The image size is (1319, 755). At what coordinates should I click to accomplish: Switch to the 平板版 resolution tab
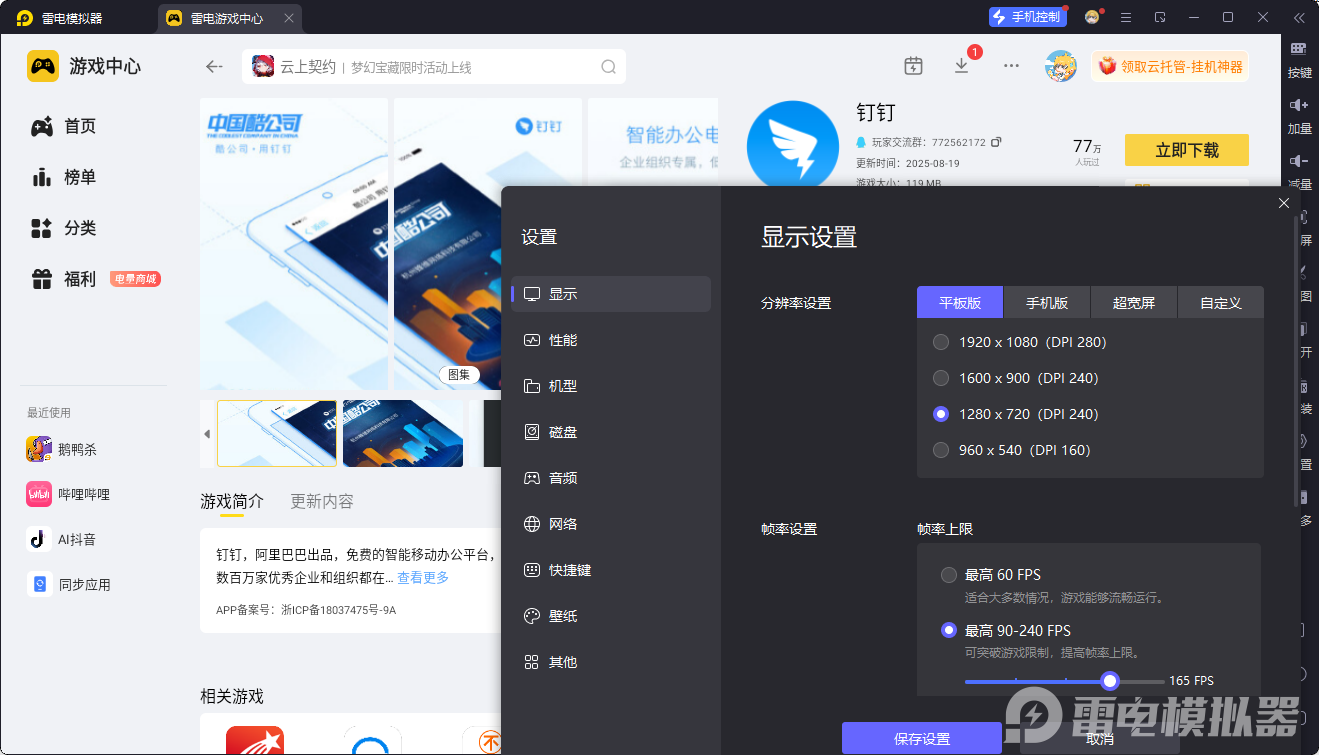click(960, 302)
